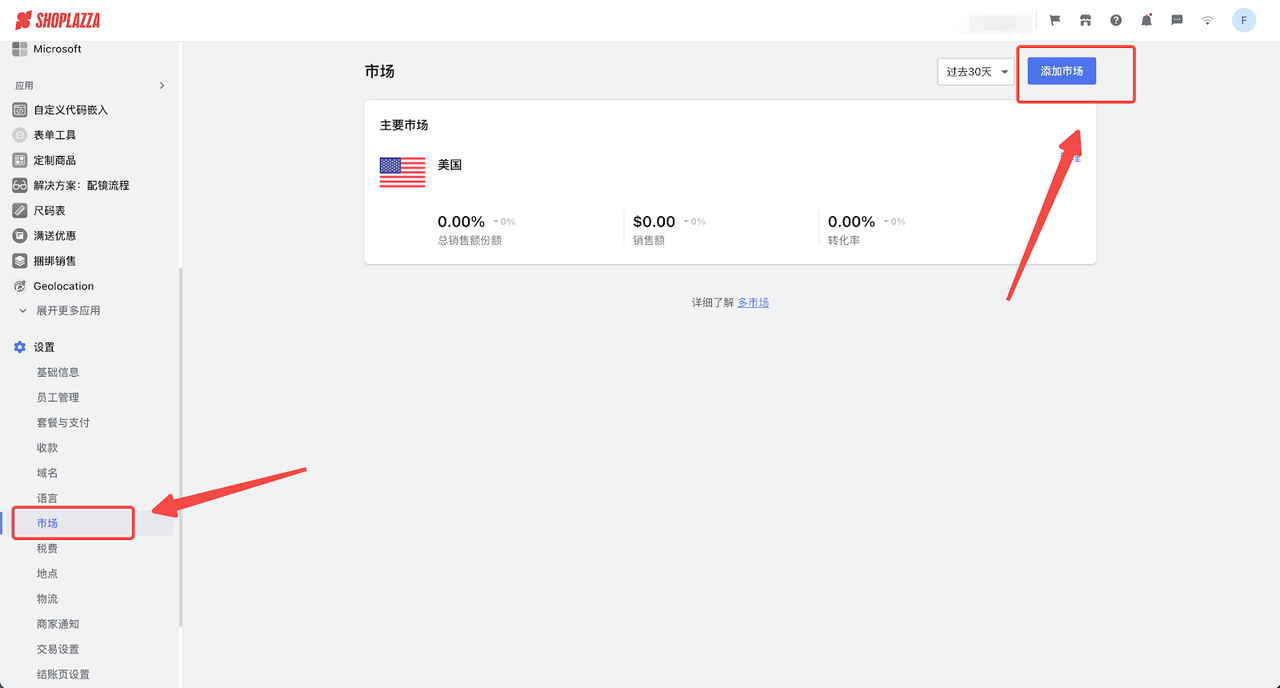
Task: Open the 自定义代码嵌入 app label
Action: (71, 110)
